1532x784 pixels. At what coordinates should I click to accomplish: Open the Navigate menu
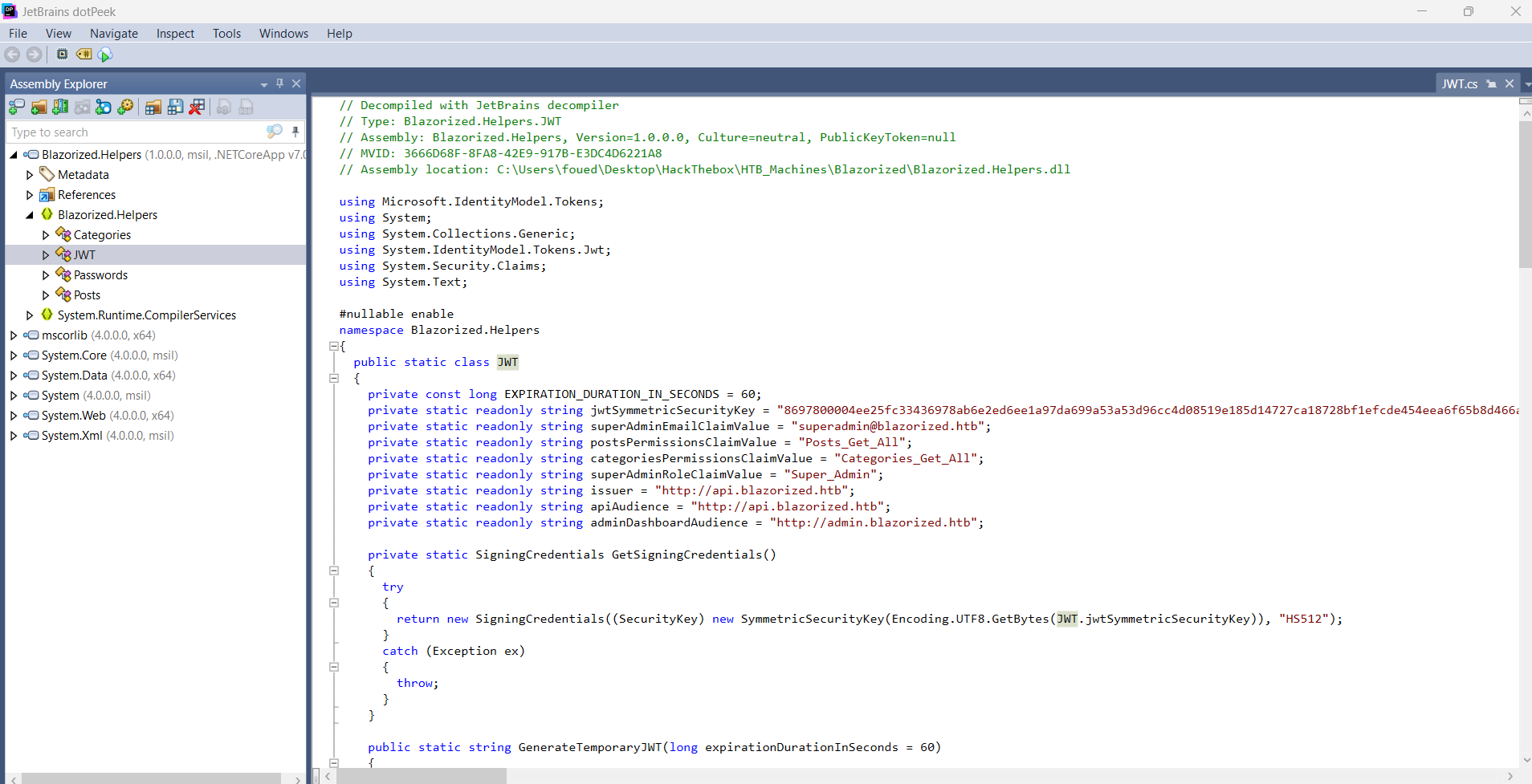click(113, 34)
